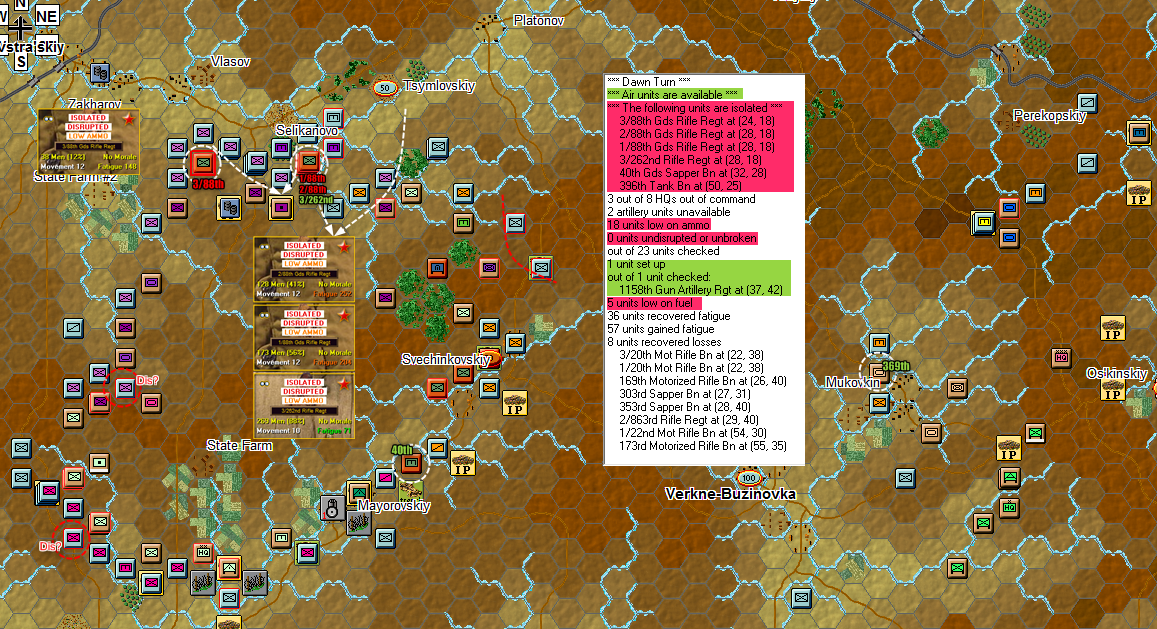Image resolution: width=1157 pixels, height=629 pixels.
Task: Click the Verkne-Buzinovka town label
Action: point(730,494)
